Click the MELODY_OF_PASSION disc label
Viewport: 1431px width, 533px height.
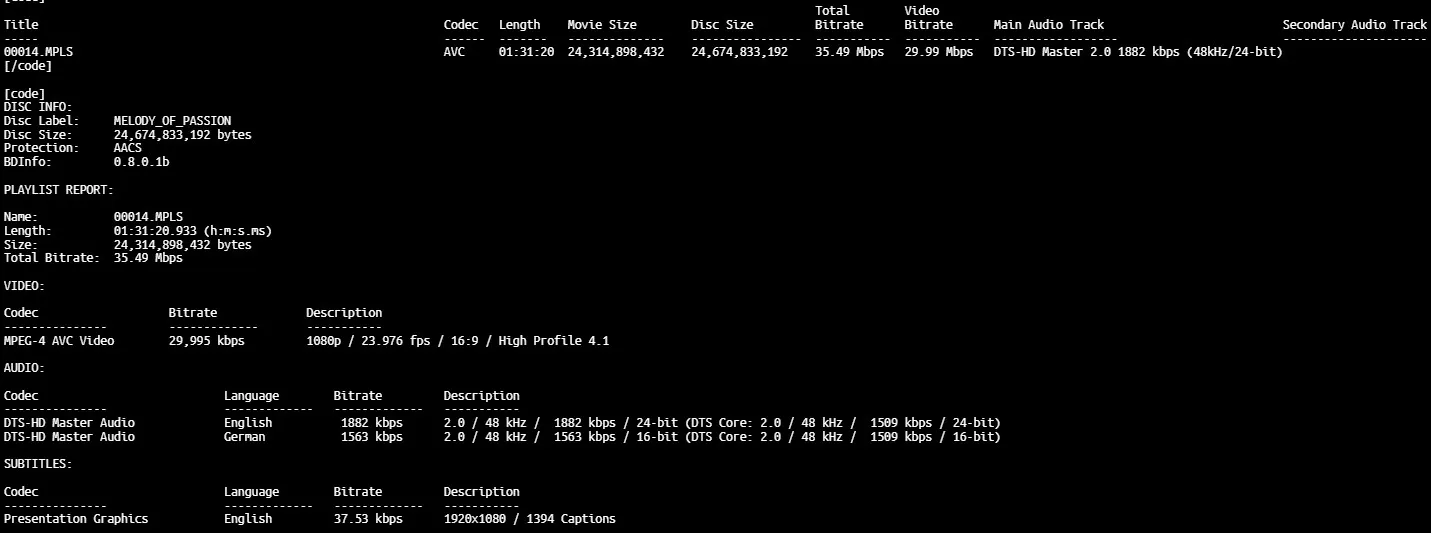[x=172, y=121]
